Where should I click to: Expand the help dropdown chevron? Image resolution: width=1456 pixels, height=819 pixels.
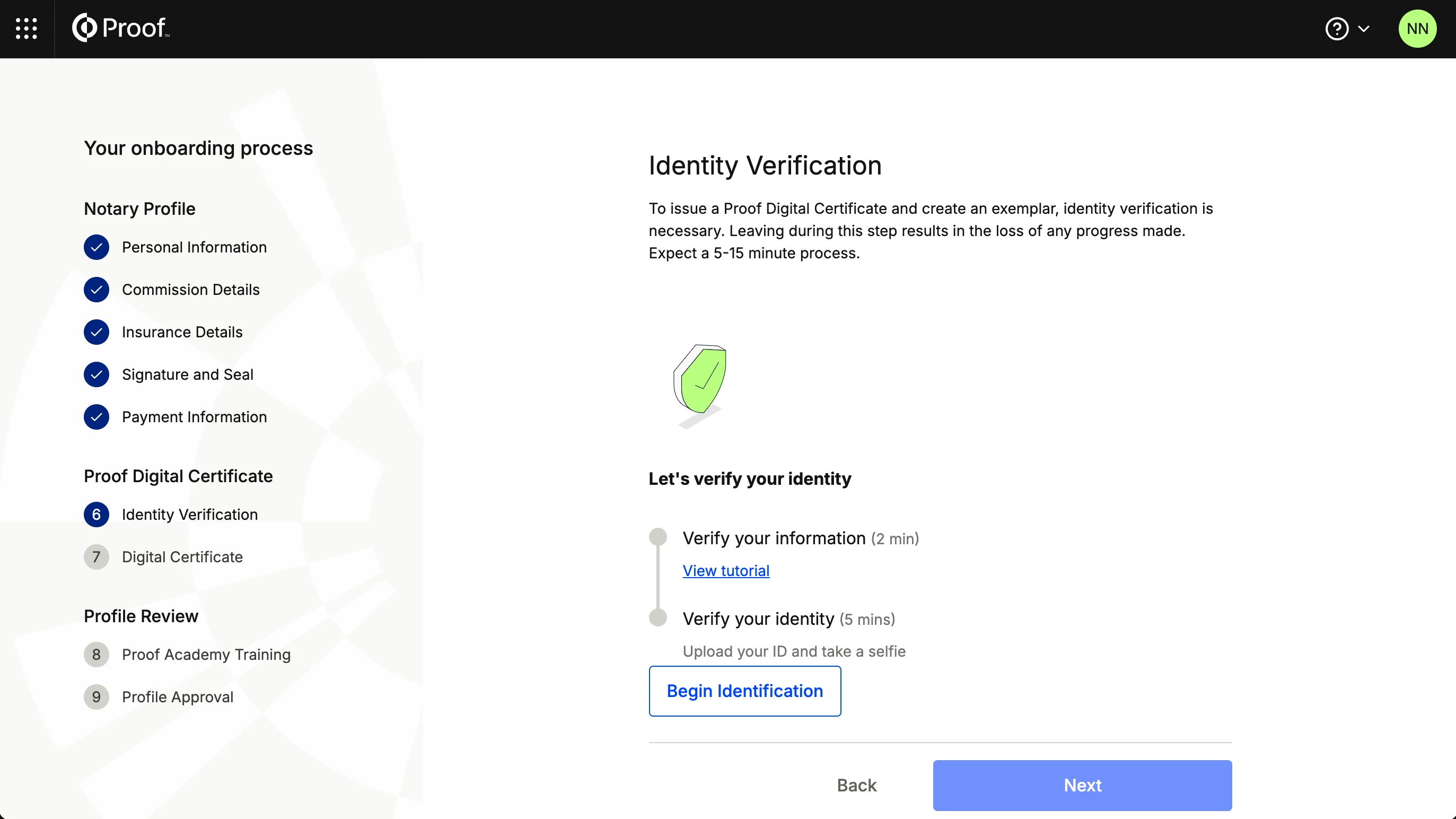coord(1363,29)
